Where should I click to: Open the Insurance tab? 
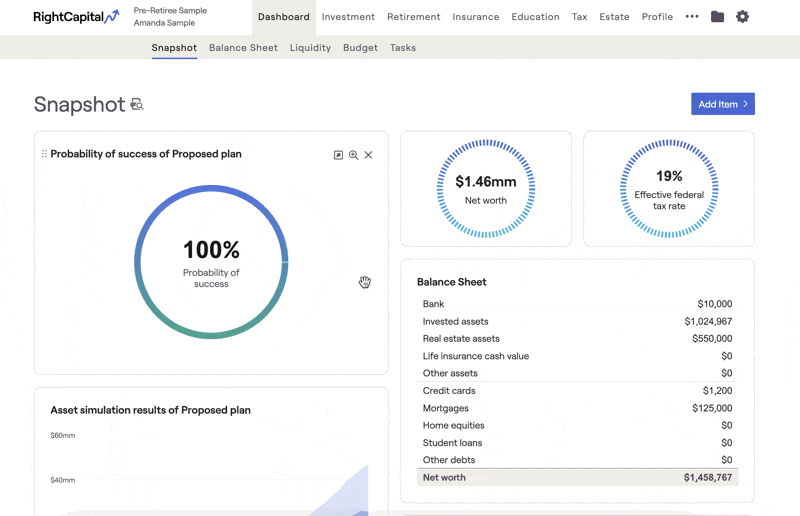click(x=476, y=17)
